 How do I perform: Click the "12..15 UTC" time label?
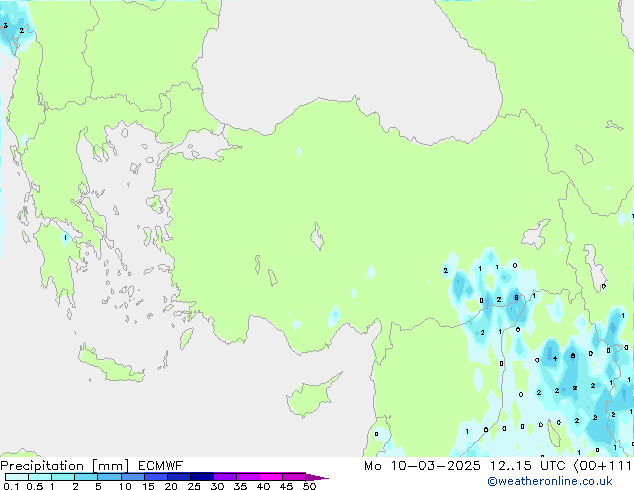point(527,466)
